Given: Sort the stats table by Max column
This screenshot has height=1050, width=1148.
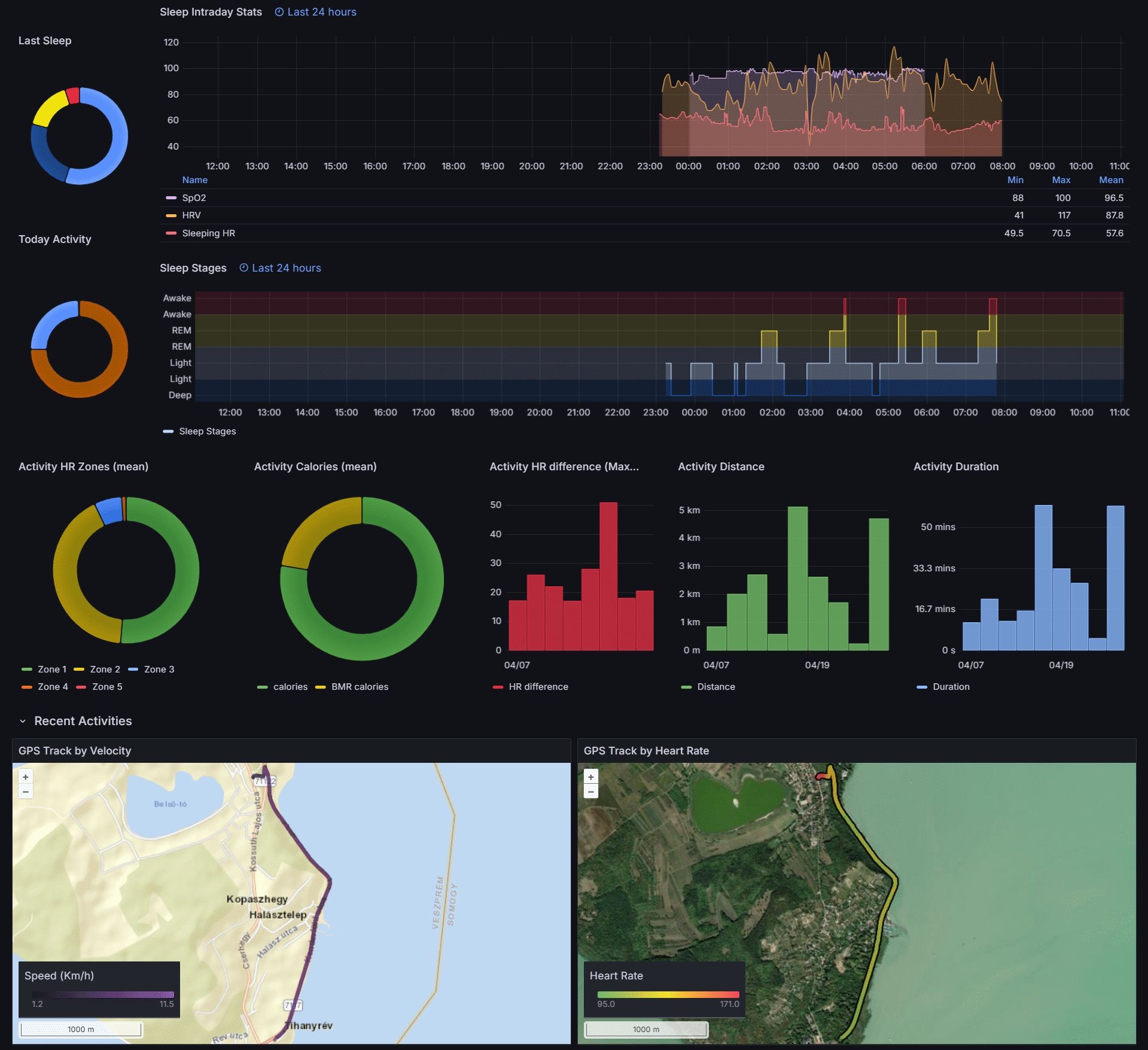Looking at the screenshot, I should 1061,180.
